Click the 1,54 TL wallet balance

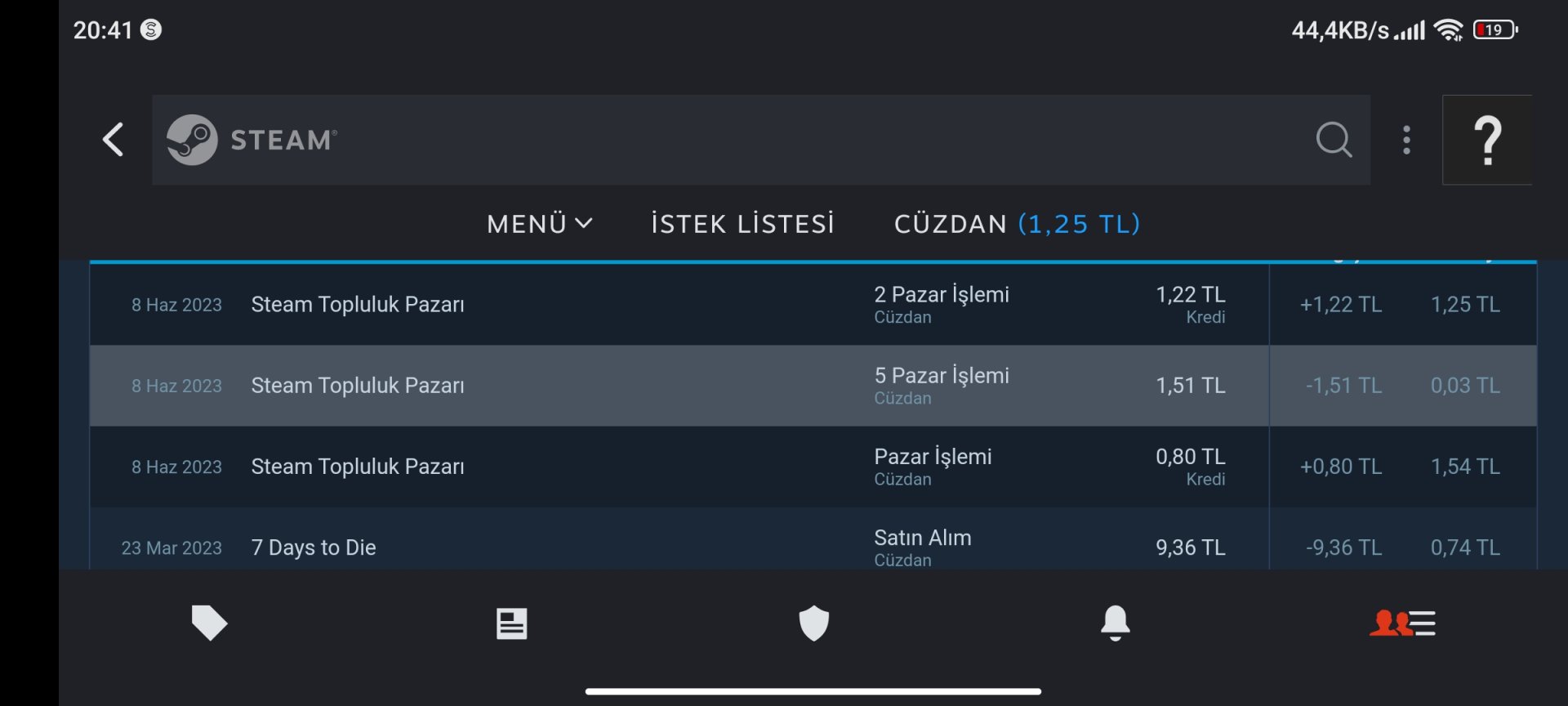(1465, 467)
